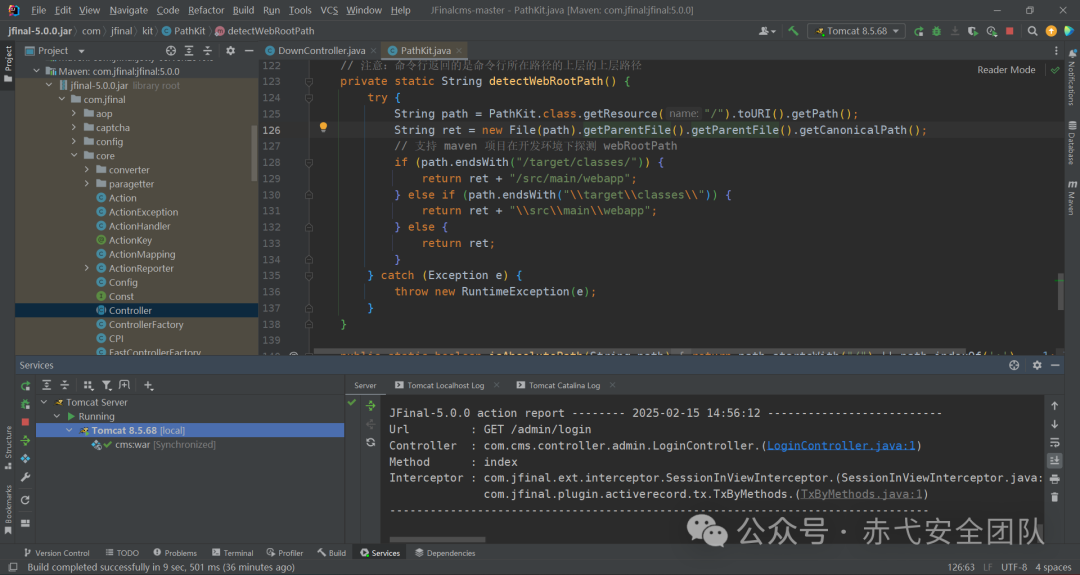Stop Tomcat with the red toolbar square
Image resolution: width=1080 pixels, height=575 pixels.
1010,31
